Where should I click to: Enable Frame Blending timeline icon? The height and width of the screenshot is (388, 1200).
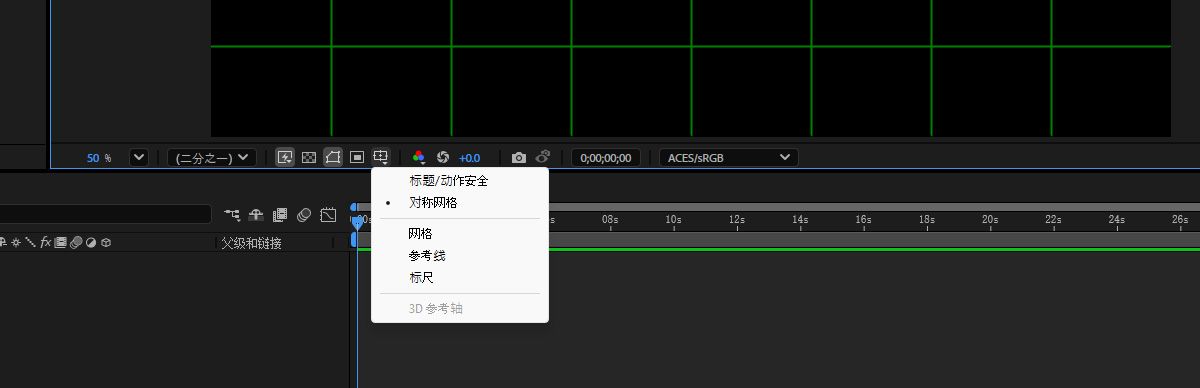tap(280, 214)
